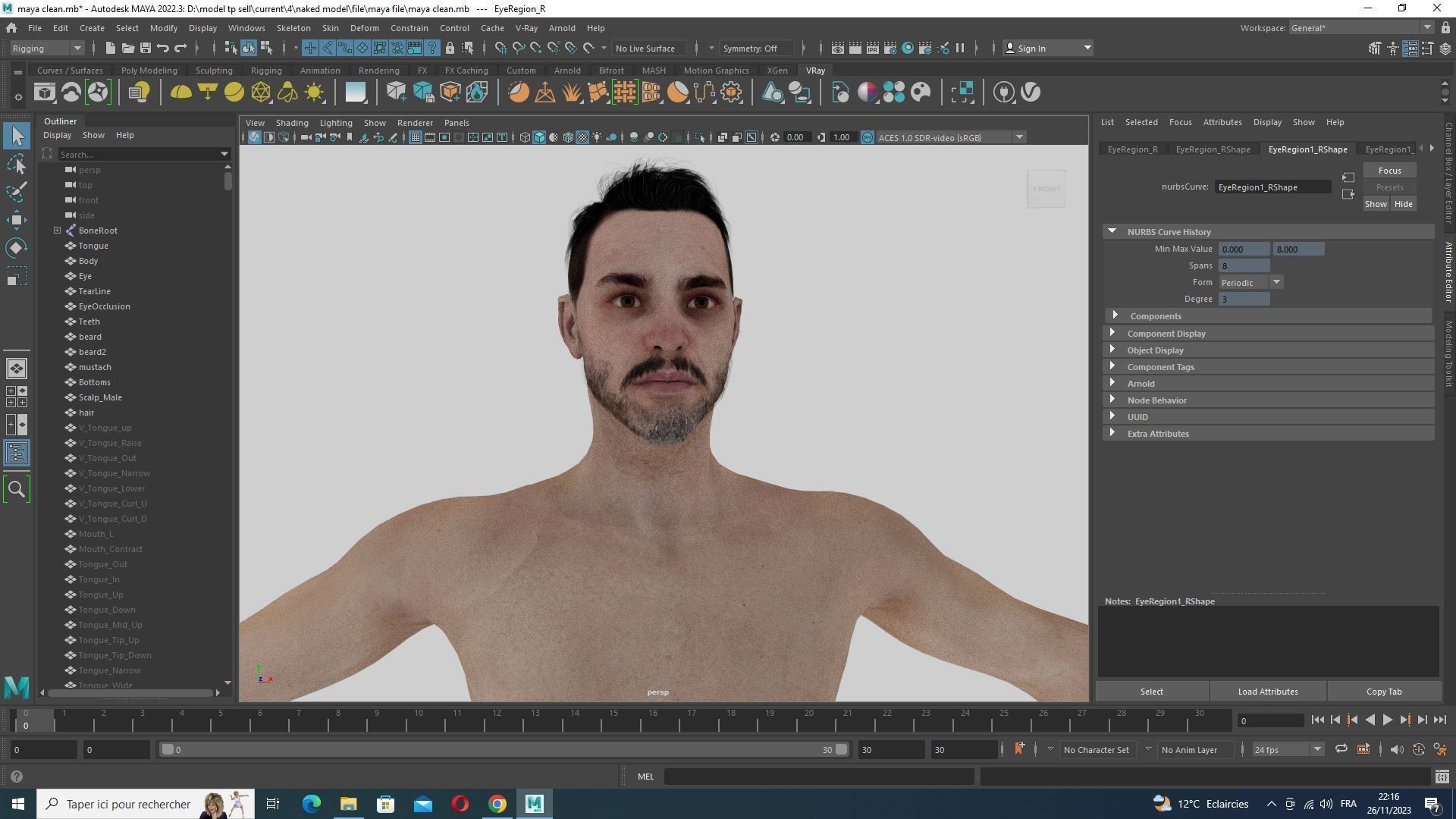Image resolution: width=1456 pixels, height=819 pixels.
Task: Expand the BoneRoot hierarchy node
Action: [57, 231]
